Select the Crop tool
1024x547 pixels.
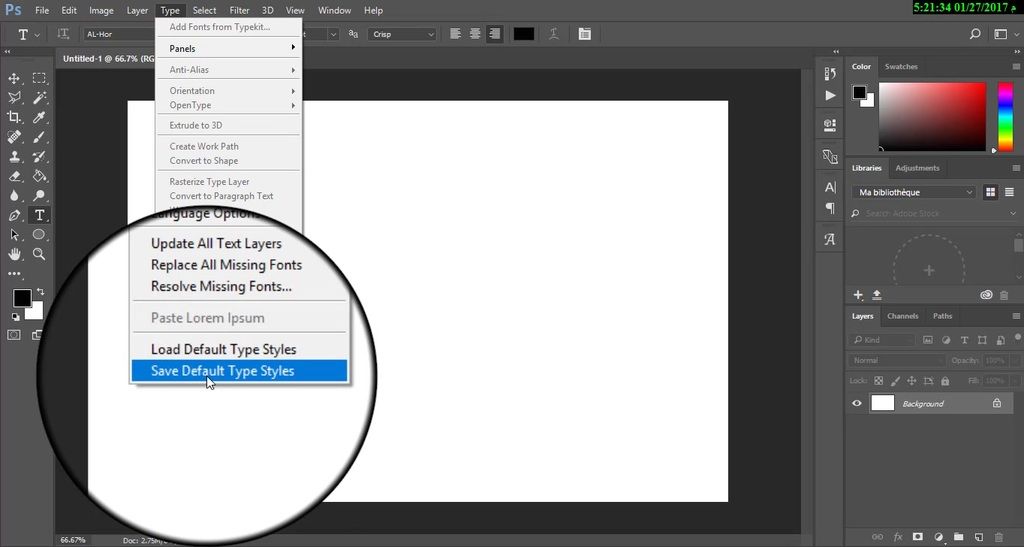pyautogui.click(x=14, y=117)
